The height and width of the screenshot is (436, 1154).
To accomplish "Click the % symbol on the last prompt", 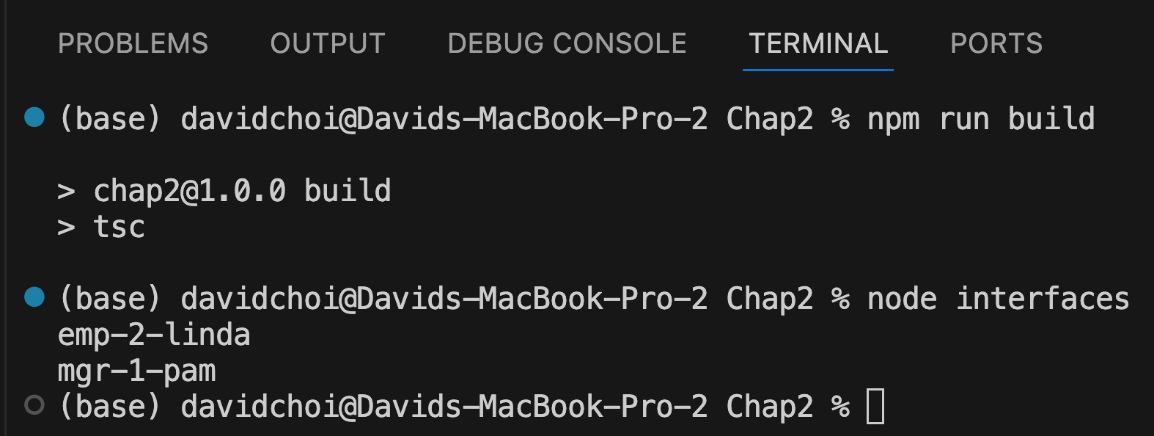I will coord(840,407).
